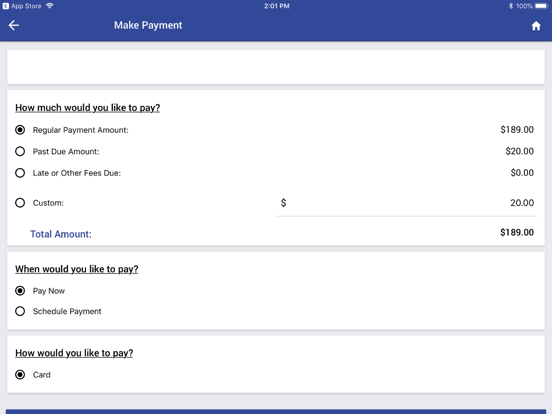The width and height of the screenshot is (552, 414).
Task: Click 'When would you like to pay?' heading
Action: (x=76, y=269)
